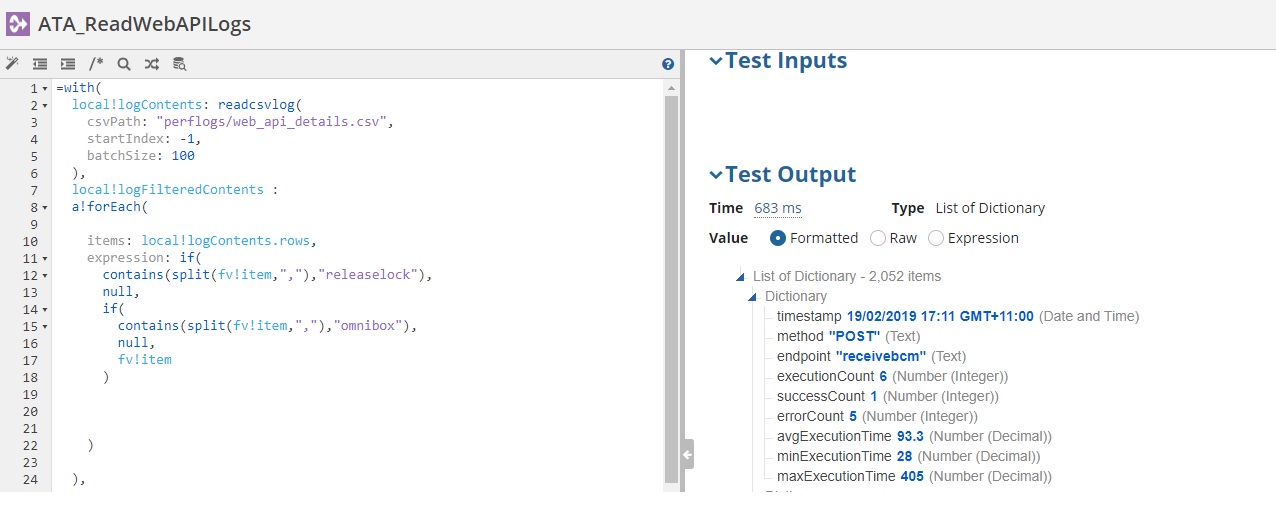Click the 683 ms time link
Image resolution: width=1276 pixels, height=511 pixels.
pos(777,208)
